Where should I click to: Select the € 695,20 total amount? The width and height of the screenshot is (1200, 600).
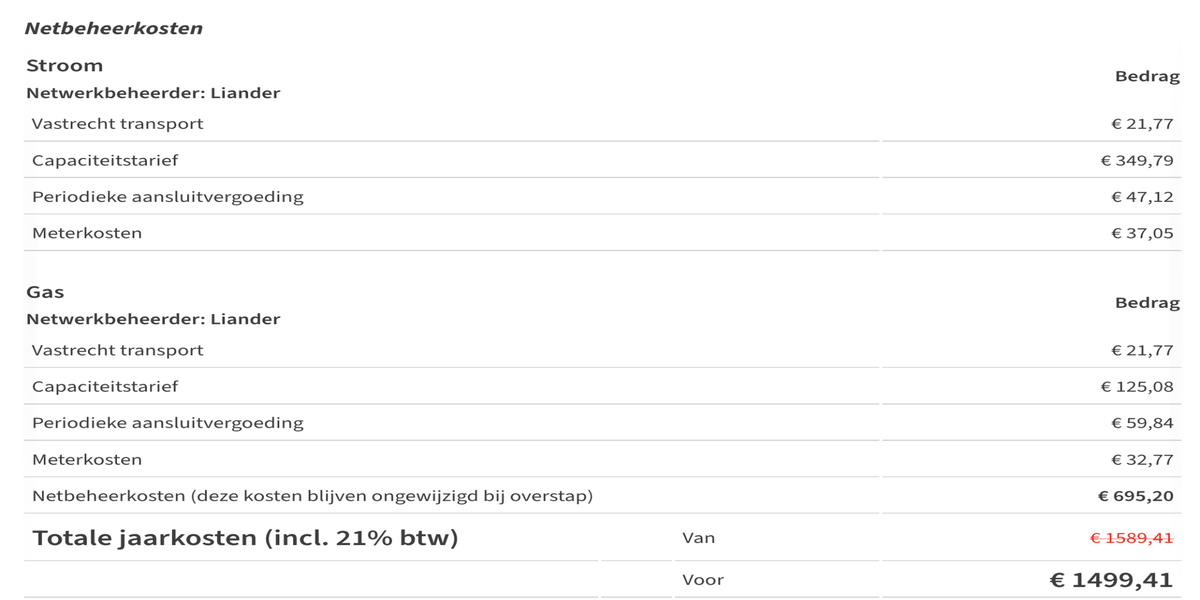point(1136,496)
